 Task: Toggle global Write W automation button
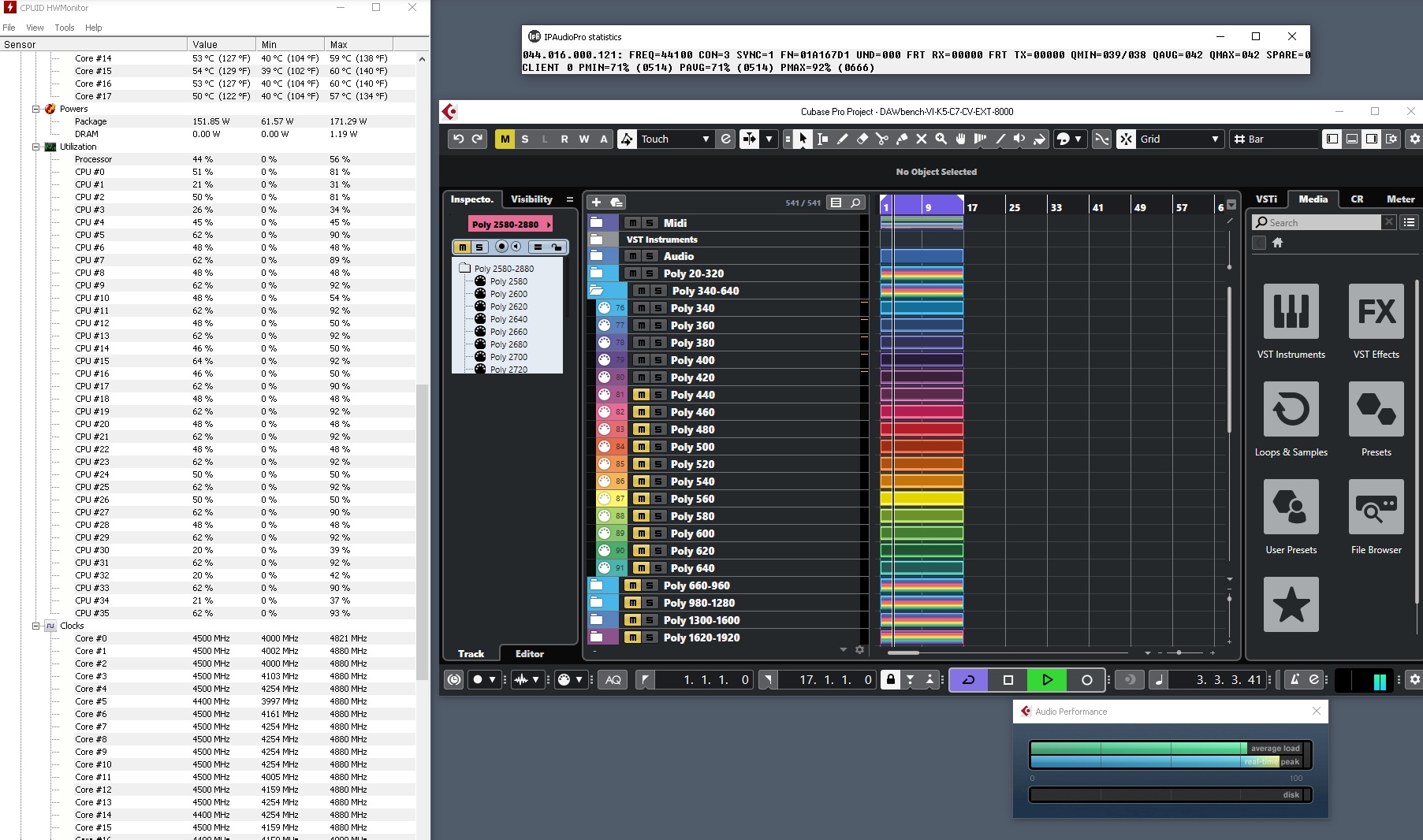pos(584,139)
